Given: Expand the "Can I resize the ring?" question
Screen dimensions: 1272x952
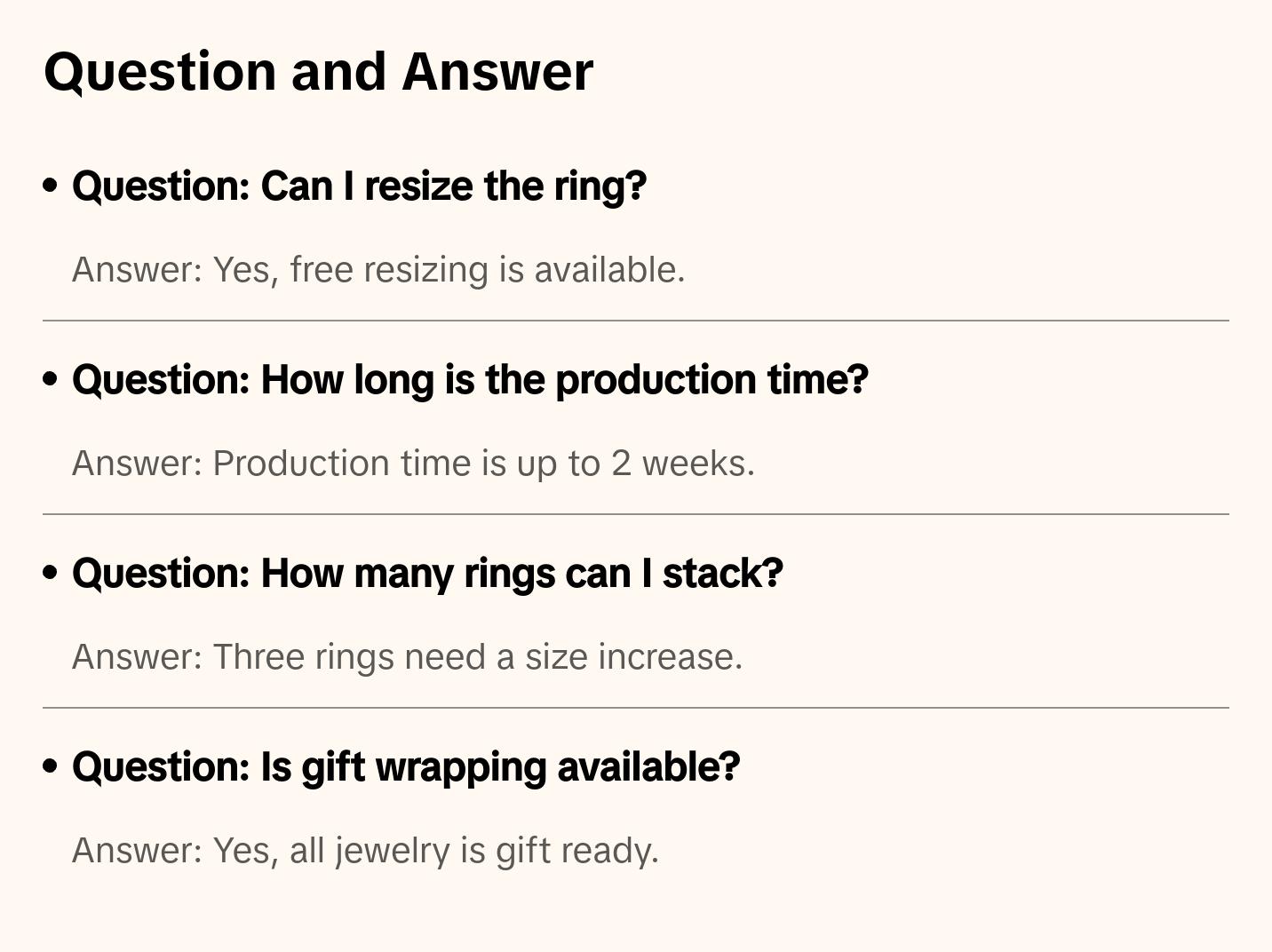Looking at the screenshot, I should [359, 186].
